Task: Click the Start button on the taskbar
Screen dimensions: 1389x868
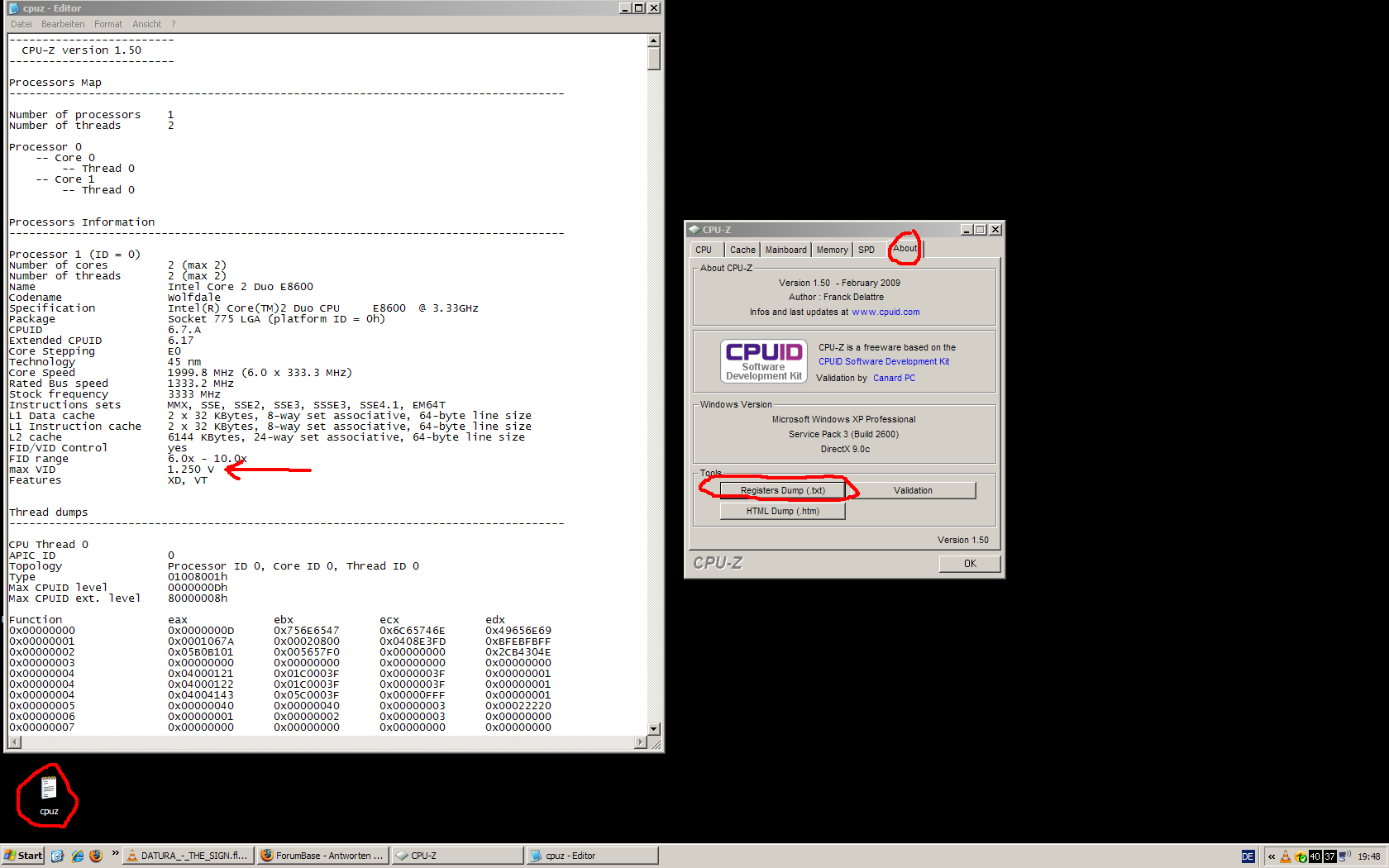Action: (x=23, y=856)
